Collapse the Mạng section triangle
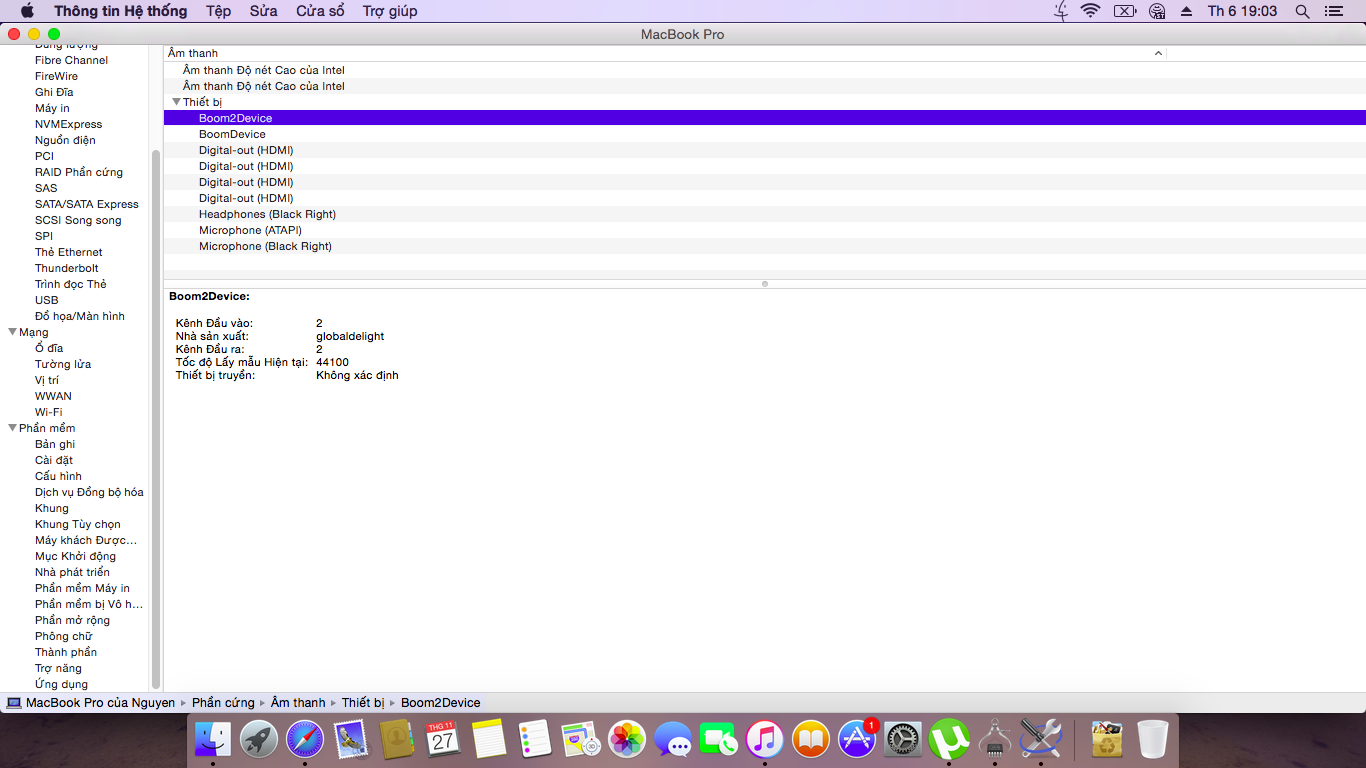The height and width of the screenshot is (768, 1366). (12, 332)
